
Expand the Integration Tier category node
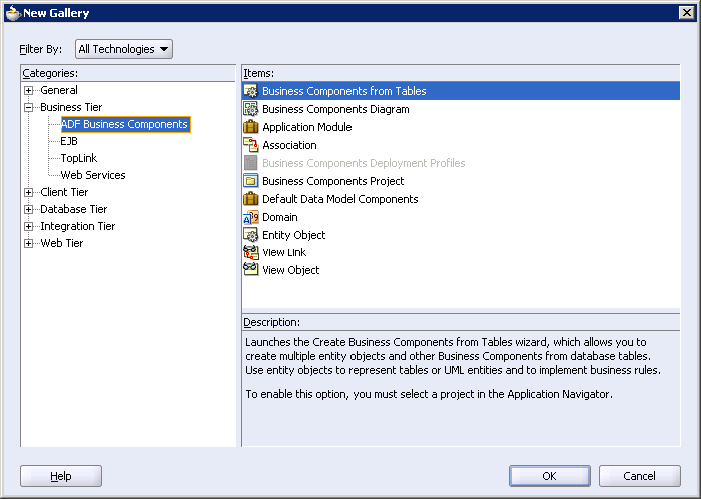[x=29, y=226]
